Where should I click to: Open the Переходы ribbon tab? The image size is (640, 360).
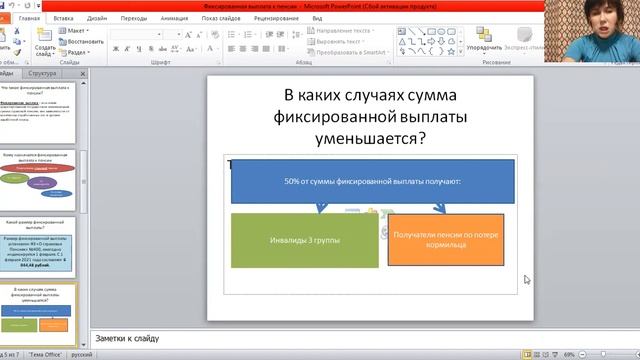[134, 18]
